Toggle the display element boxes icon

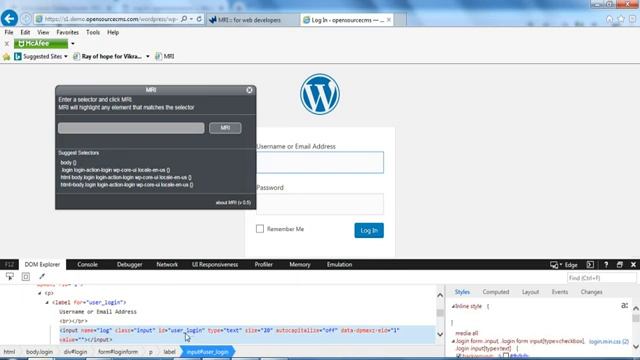coord(26,277)
